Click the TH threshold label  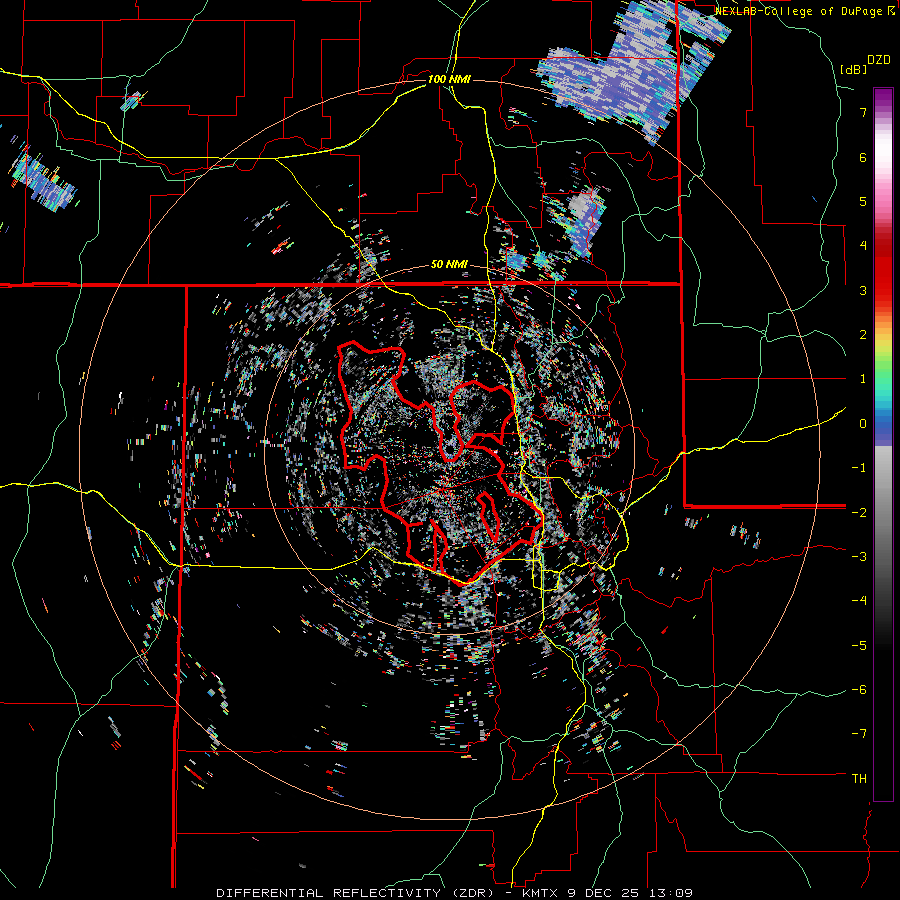[859, 779]
